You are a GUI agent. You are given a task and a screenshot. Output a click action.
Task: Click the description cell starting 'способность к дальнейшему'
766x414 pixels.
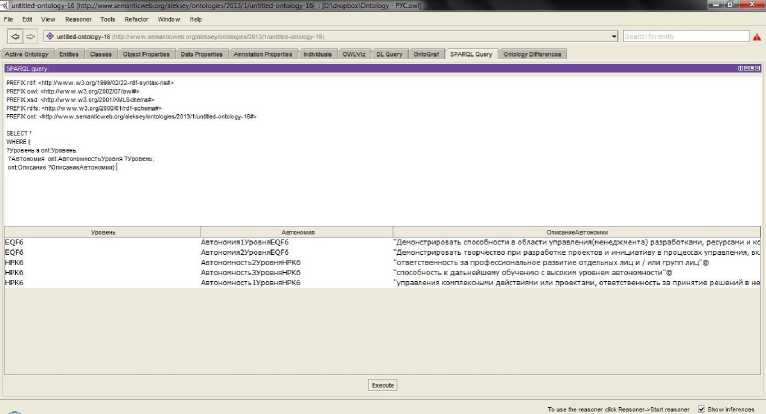(x=576, y=272)
